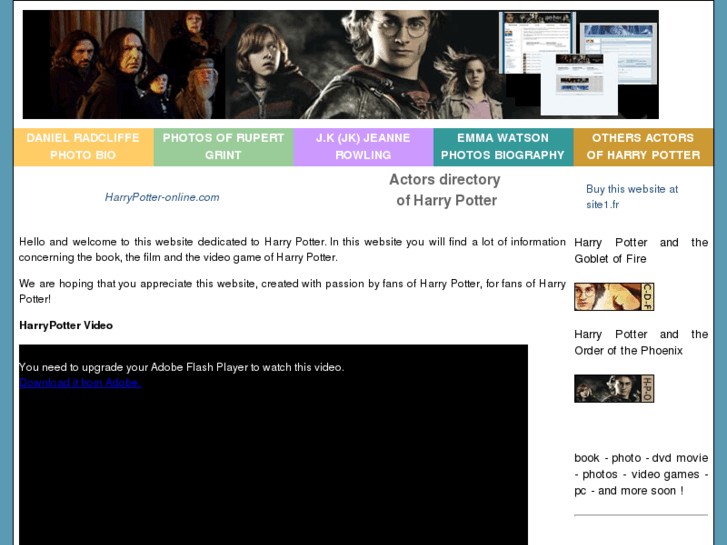Open the Order of the Phoenix H-P-O thumbnail
This screenshot has width=727, height=545.
(614, 389)
